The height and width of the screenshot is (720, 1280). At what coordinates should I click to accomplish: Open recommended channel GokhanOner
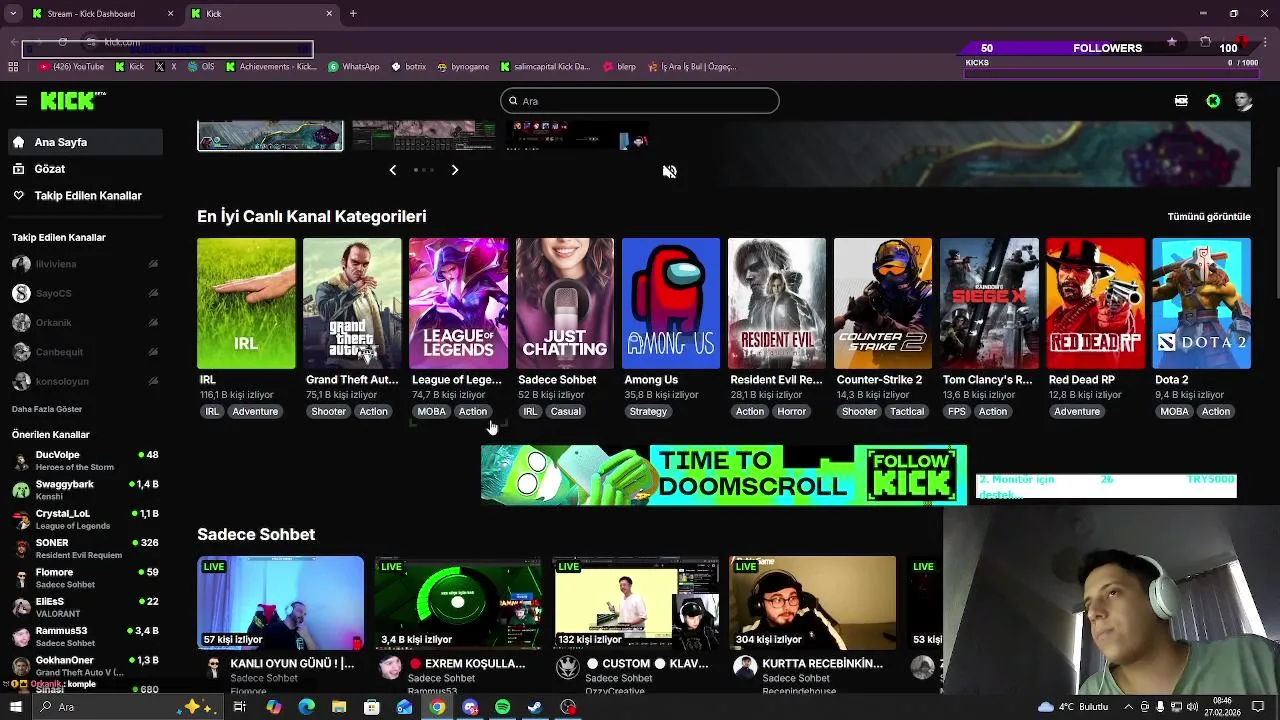pos(84,666)
